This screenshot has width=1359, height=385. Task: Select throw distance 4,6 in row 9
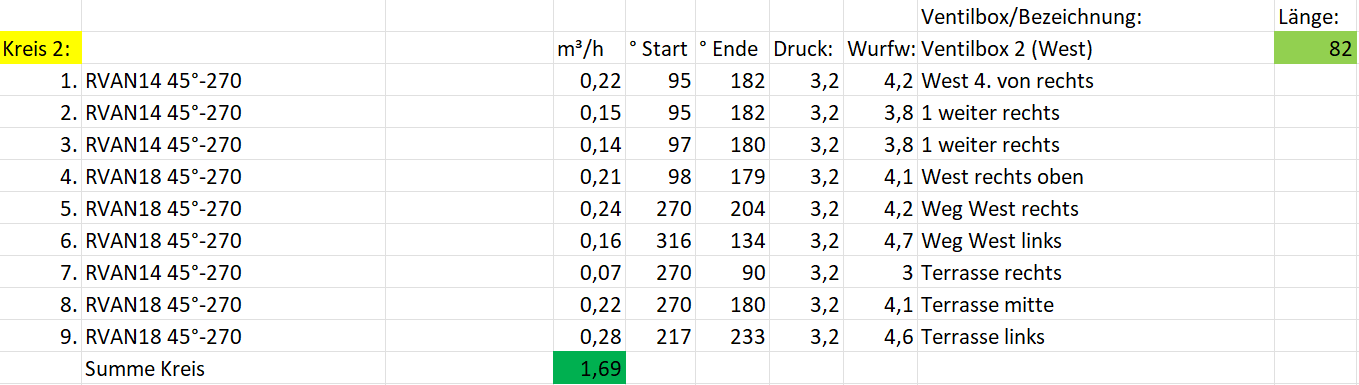880,336
